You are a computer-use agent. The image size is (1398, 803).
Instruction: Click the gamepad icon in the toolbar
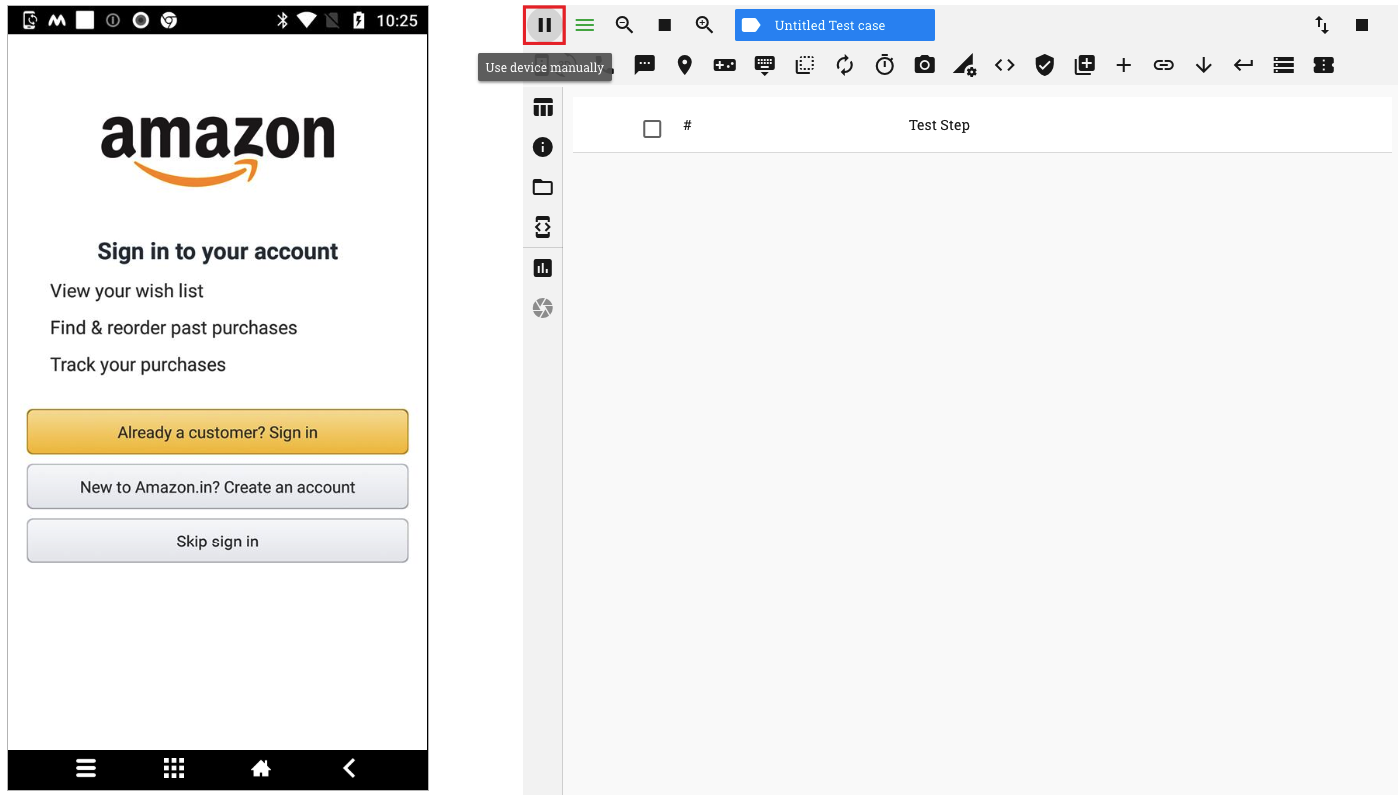pyautogui.click(x=725, y=65)
